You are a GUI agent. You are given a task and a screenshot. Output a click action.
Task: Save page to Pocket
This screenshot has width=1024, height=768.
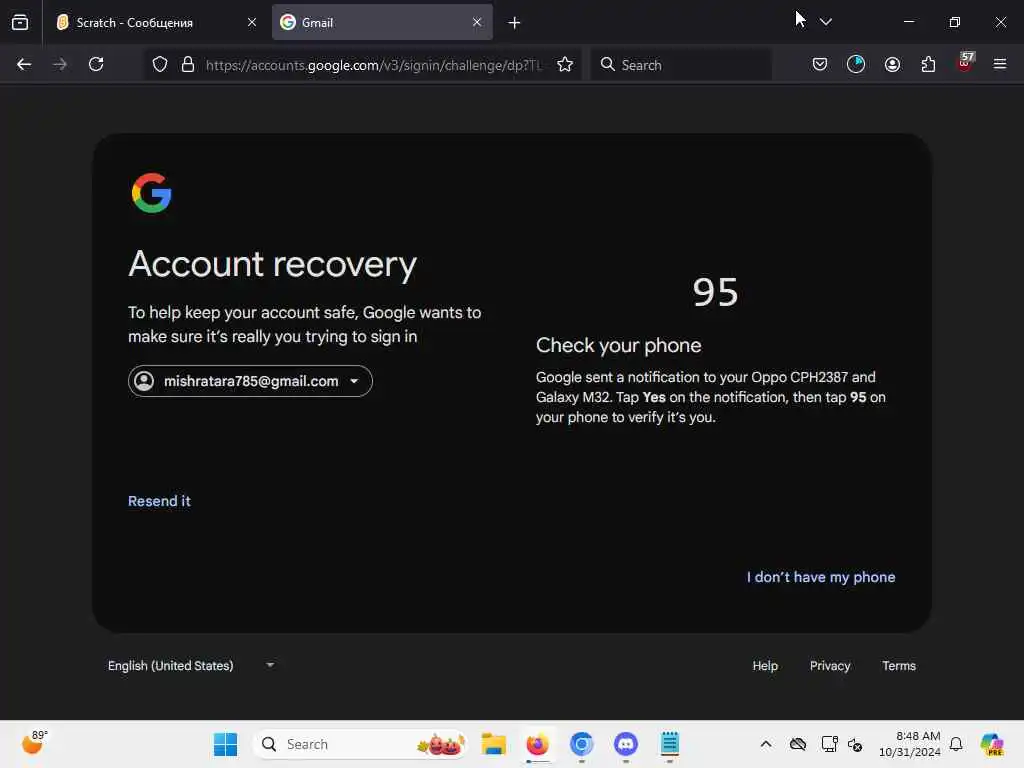click(820, 64)
